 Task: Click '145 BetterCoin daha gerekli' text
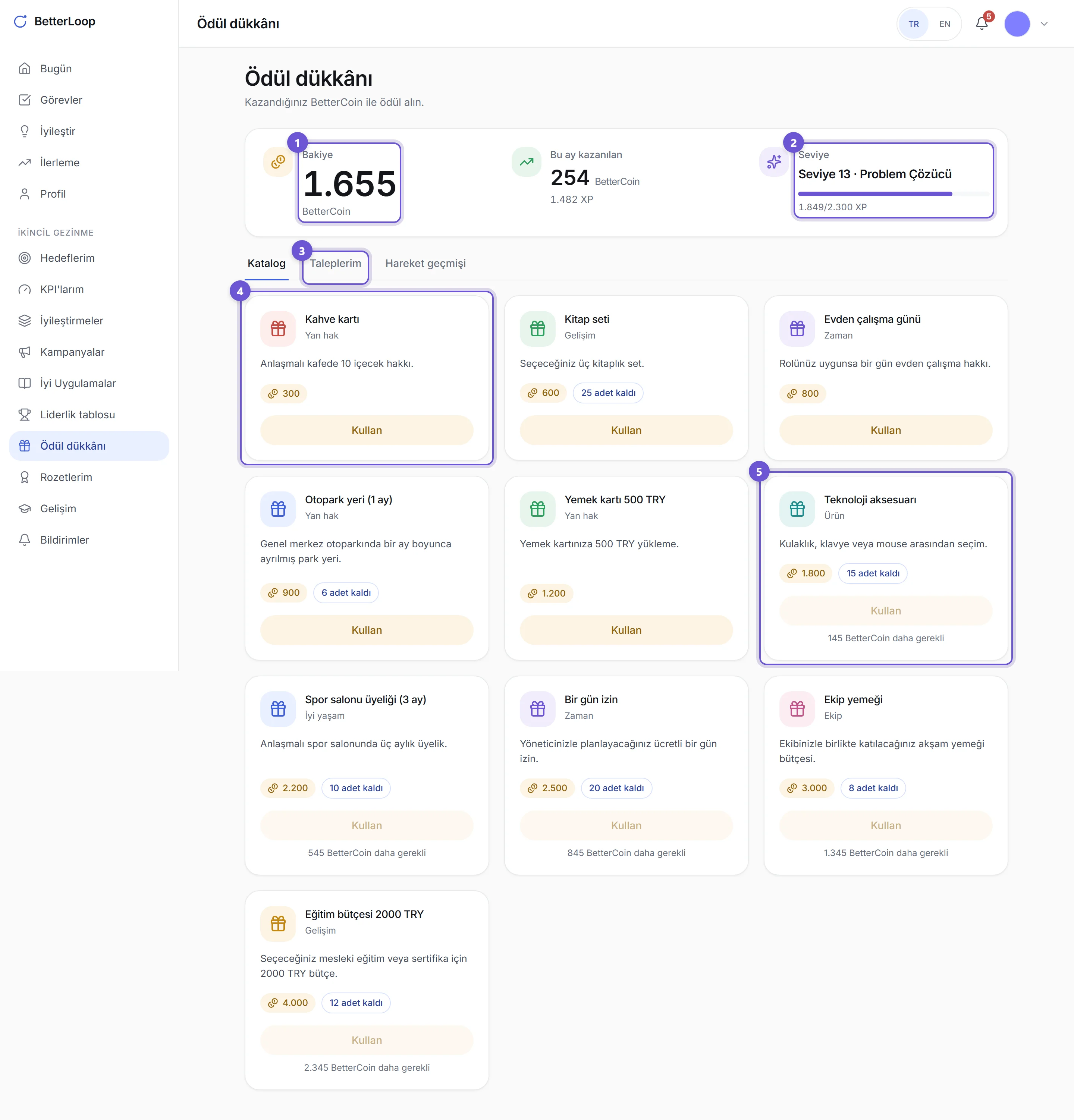886,638
